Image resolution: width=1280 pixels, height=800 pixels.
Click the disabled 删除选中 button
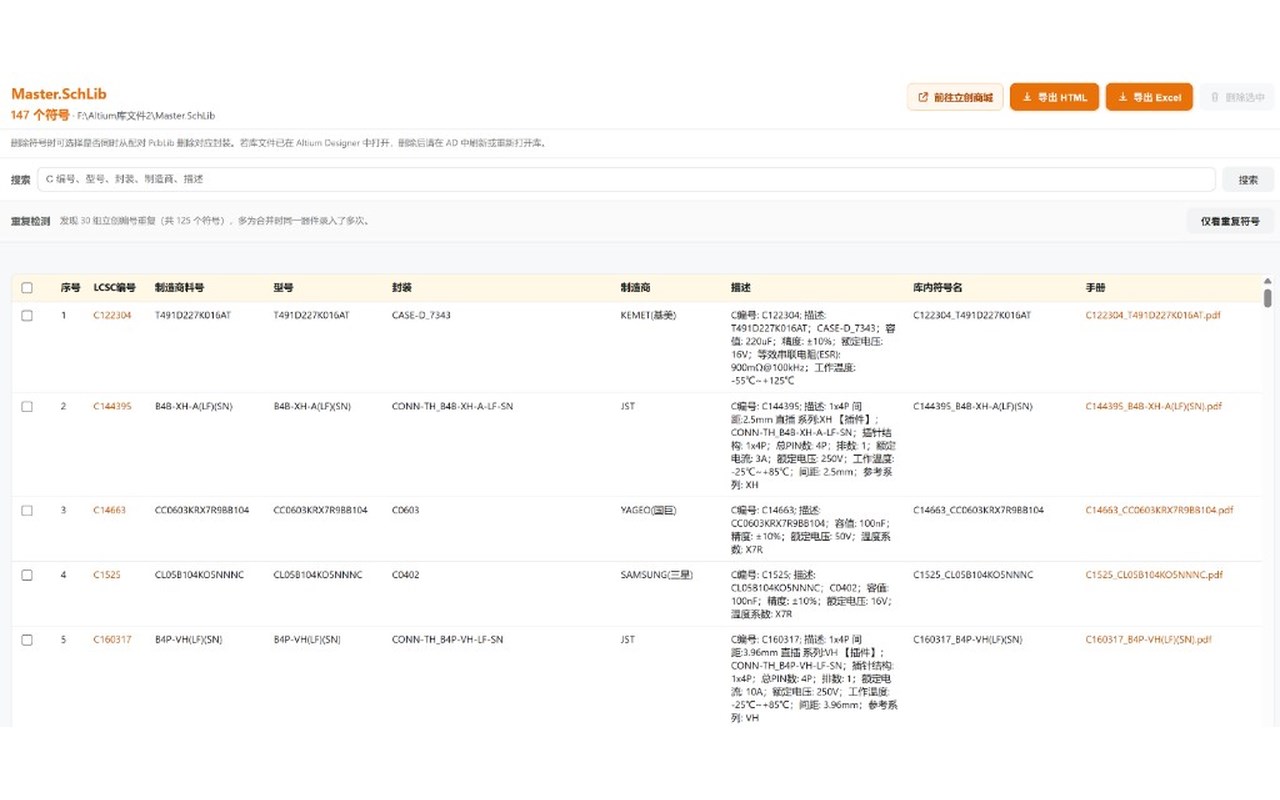(x=1237, y=97)
